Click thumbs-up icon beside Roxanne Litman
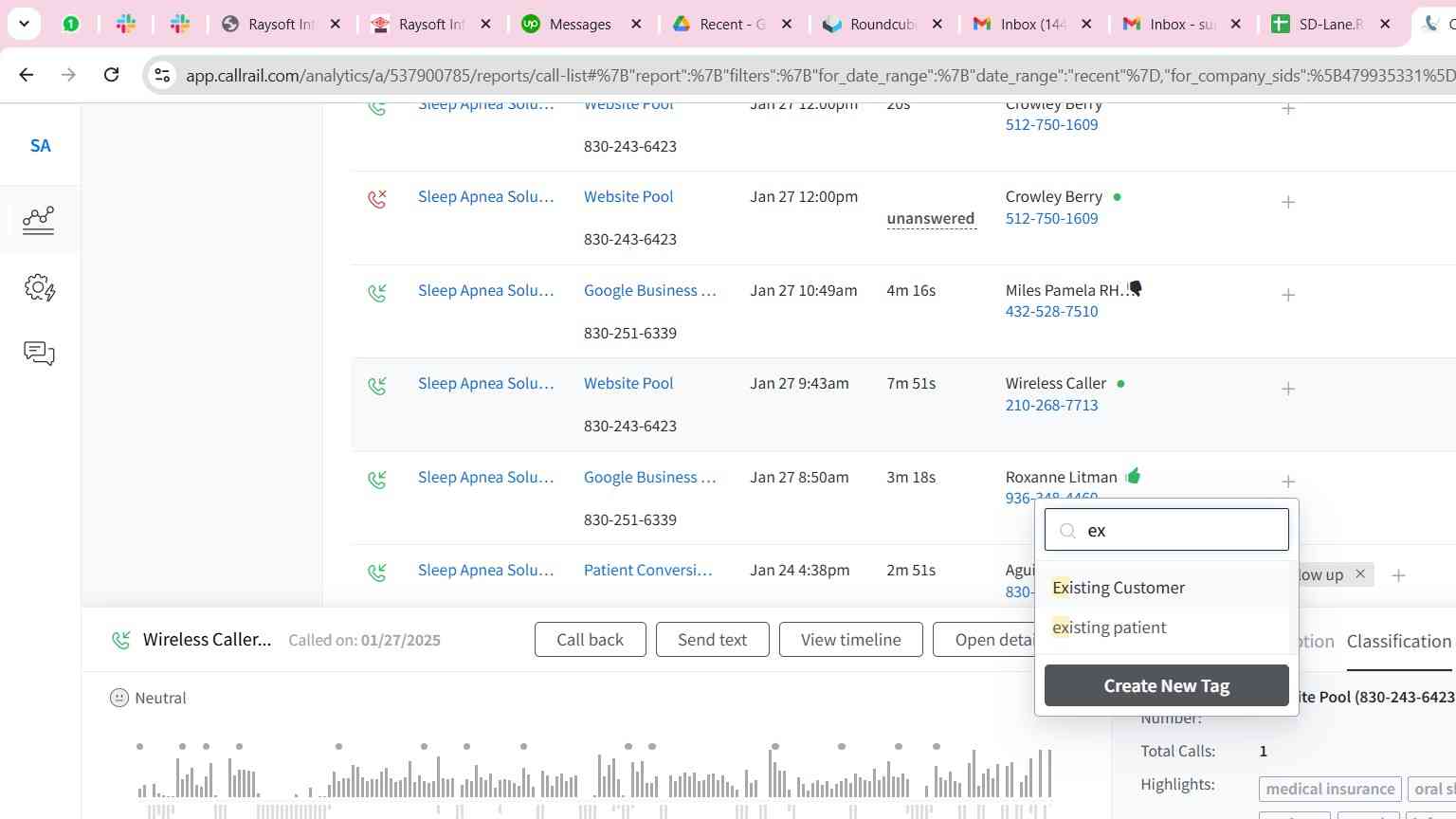 pos(1133,476)
